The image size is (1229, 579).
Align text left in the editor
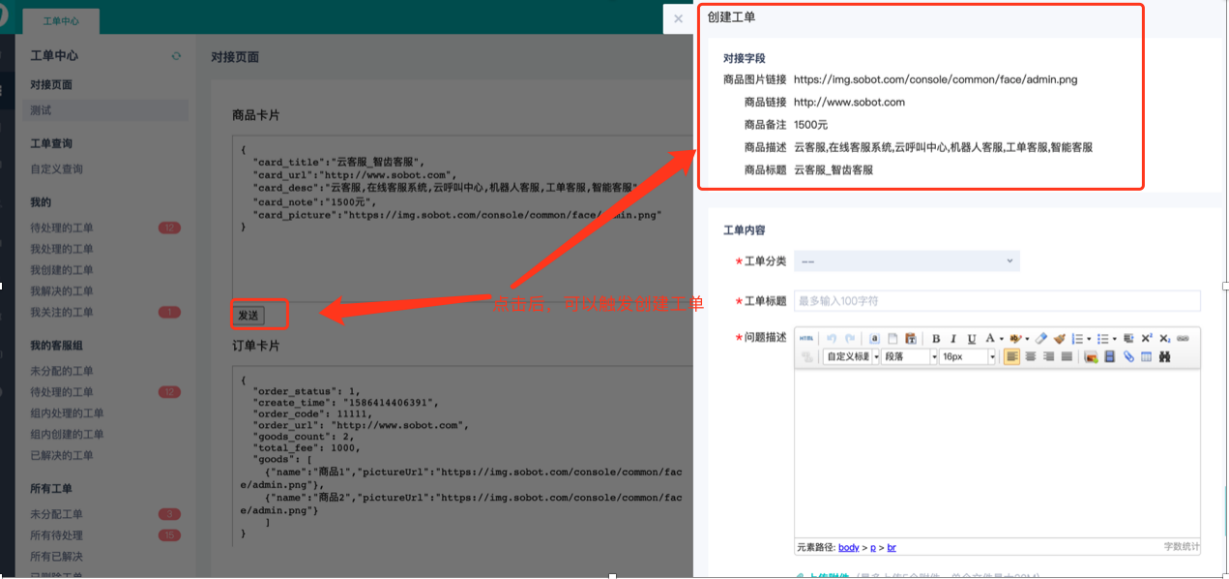(1012, 356)
